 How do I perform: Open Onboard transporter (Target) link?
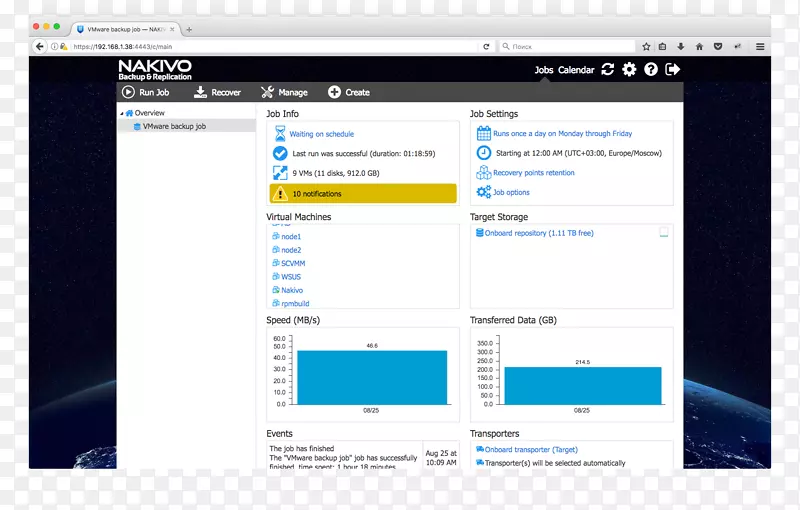(531, 450)
